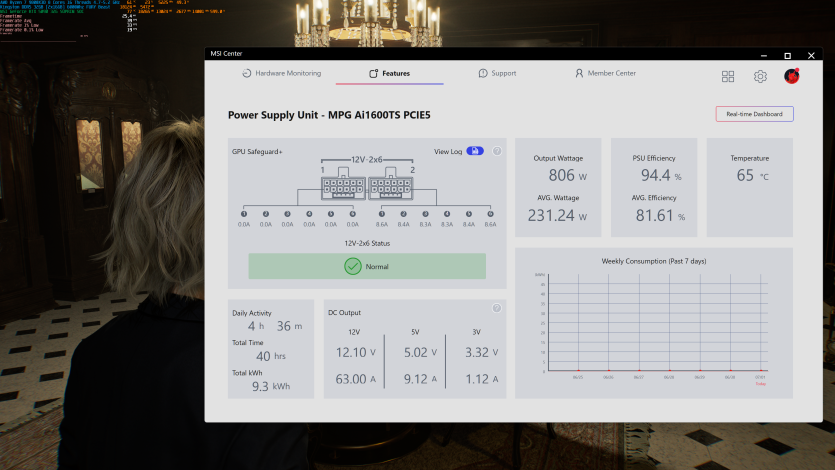Click the green Normal status checkmark
This screenshot has height=470, width=835.
(353, 266)
